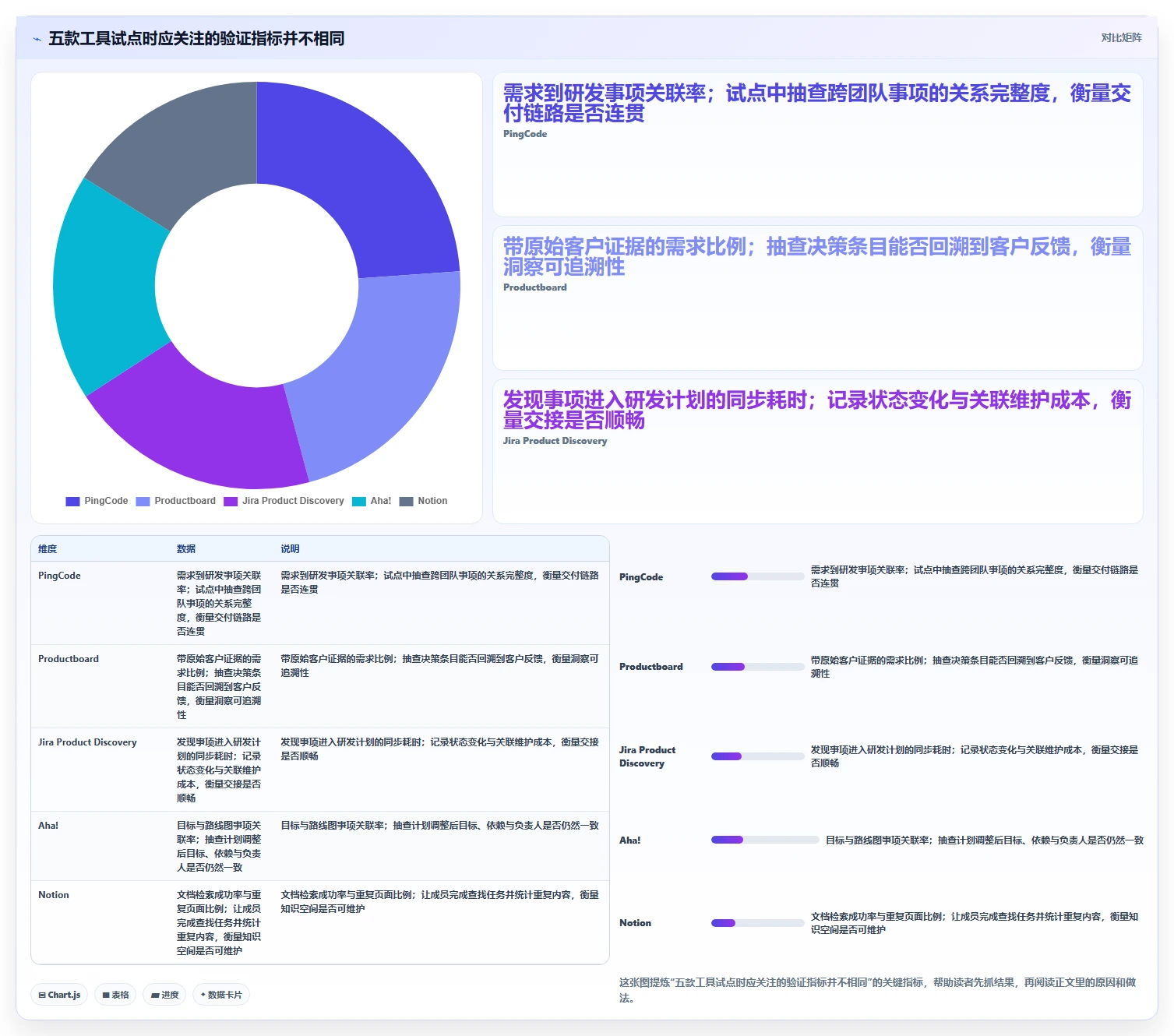Screen dimensions: 1174x1036
Task: Click the Notion progress description 文档检索成功率与重复页面比例
Action: point(975,923)
